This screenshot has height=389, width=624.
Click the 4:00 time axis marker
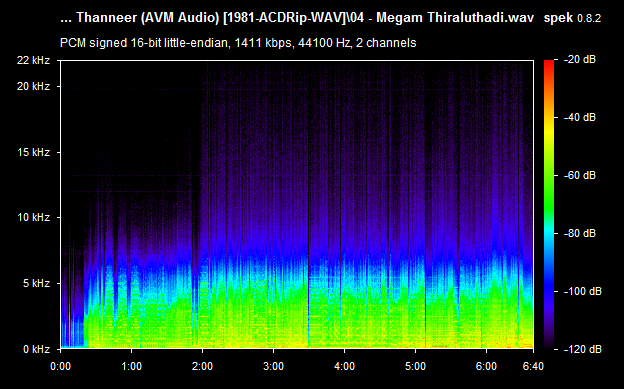point(344,366)
